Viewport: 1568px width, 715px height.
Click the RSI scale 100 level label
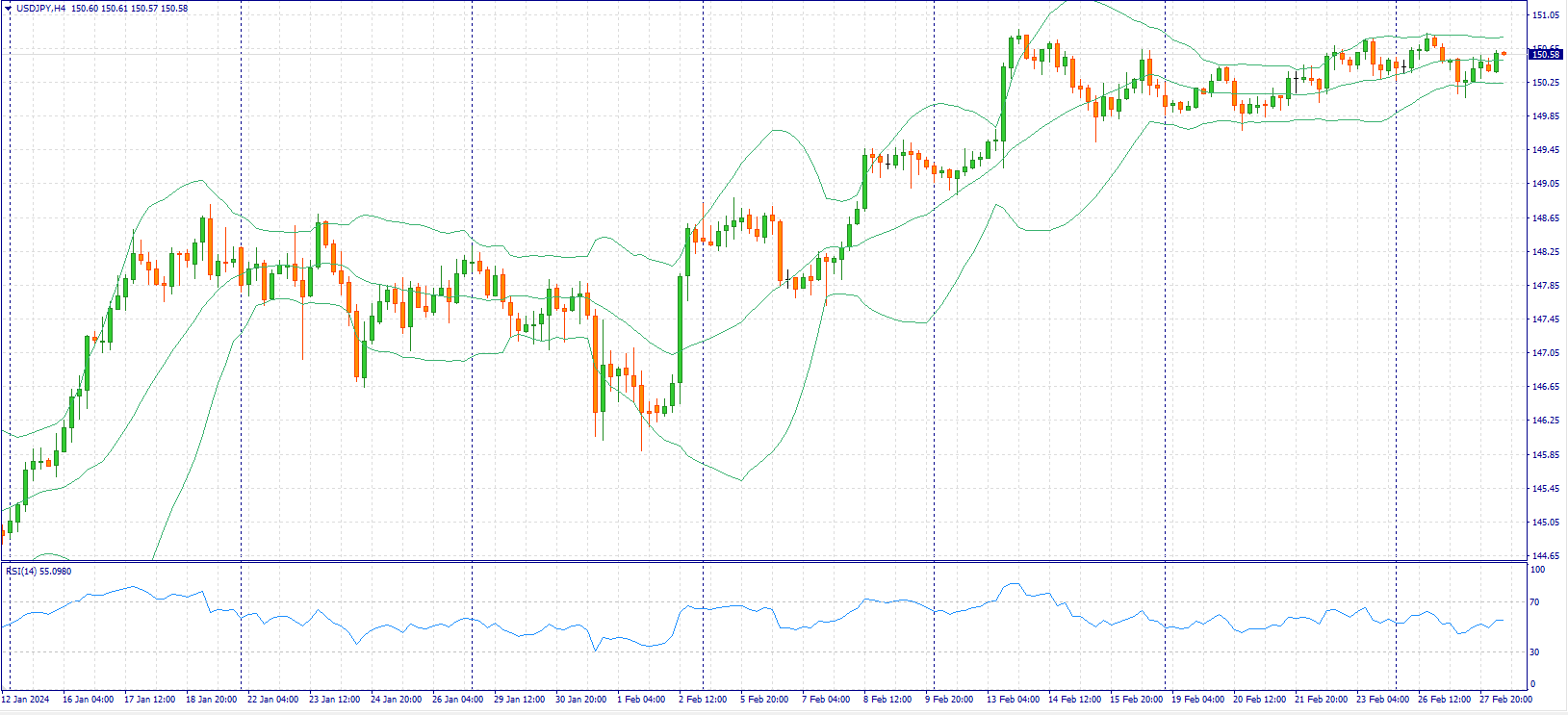(x=1537, y=570)
